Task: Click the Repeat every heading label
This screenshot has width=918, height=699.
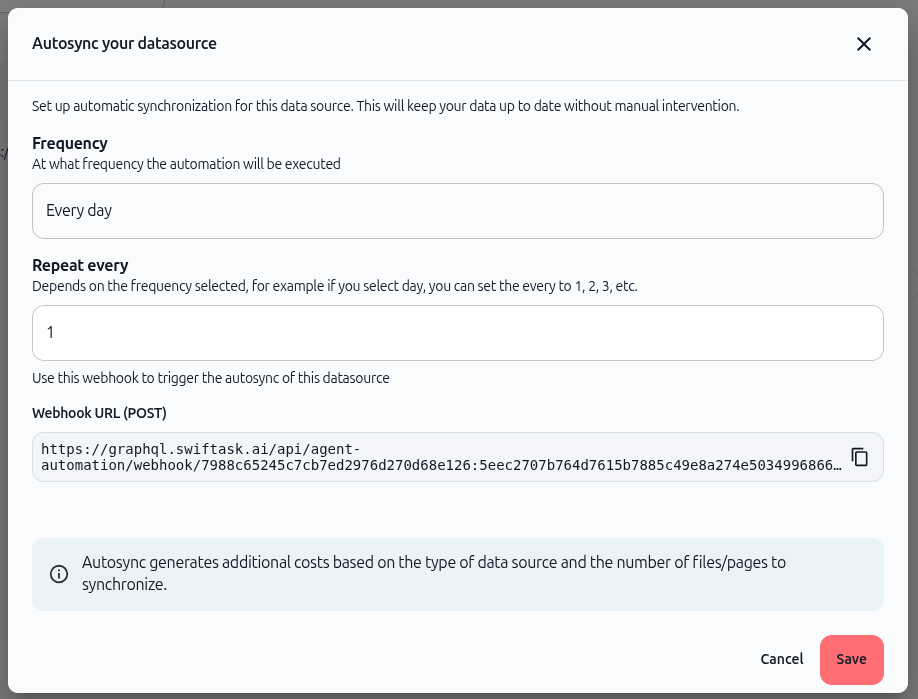Action: (80, 265)
